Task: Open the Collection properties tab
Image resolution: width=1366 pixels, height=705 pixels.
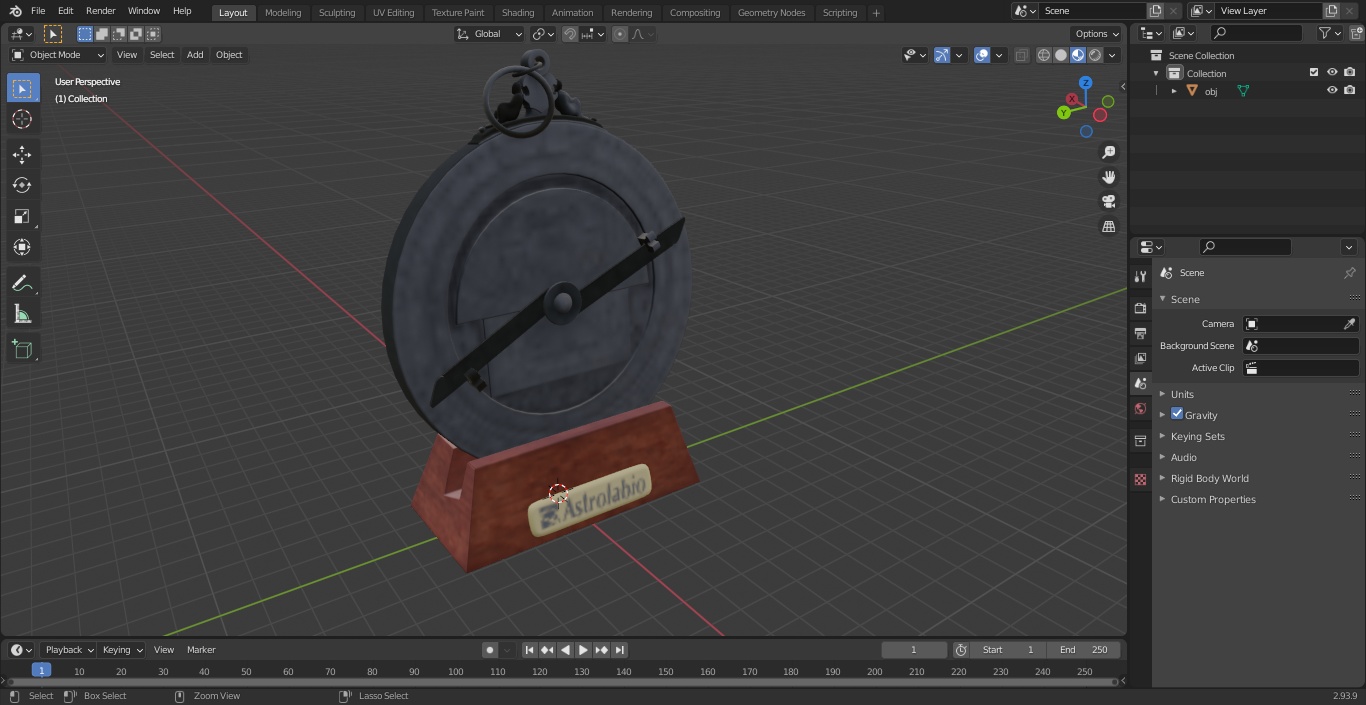Action: (x=1140, y=441)
